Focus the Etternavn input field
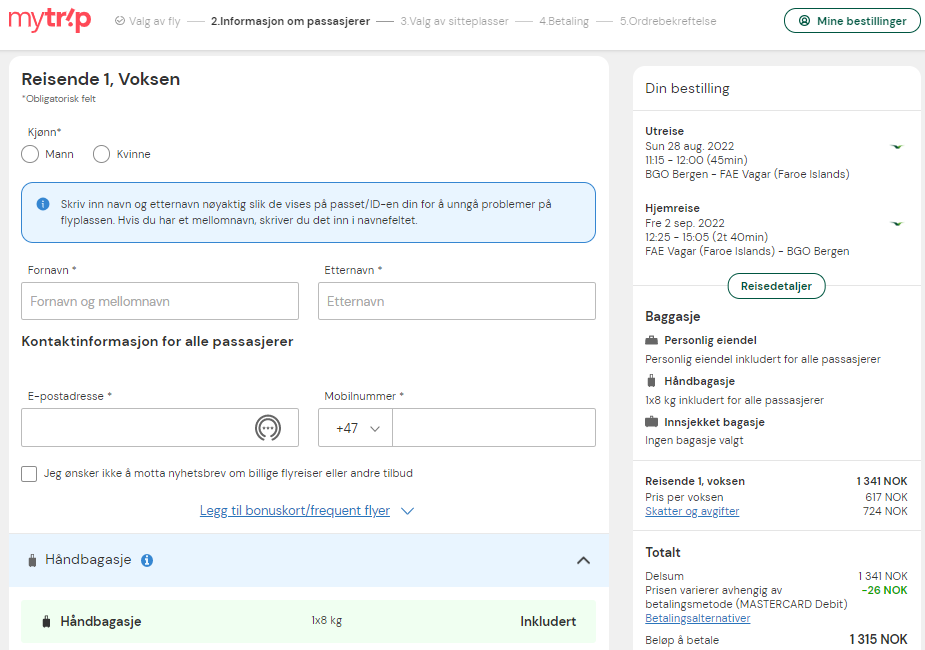Image resolution: width=925 pixels, height=650 pixels. 457,301
